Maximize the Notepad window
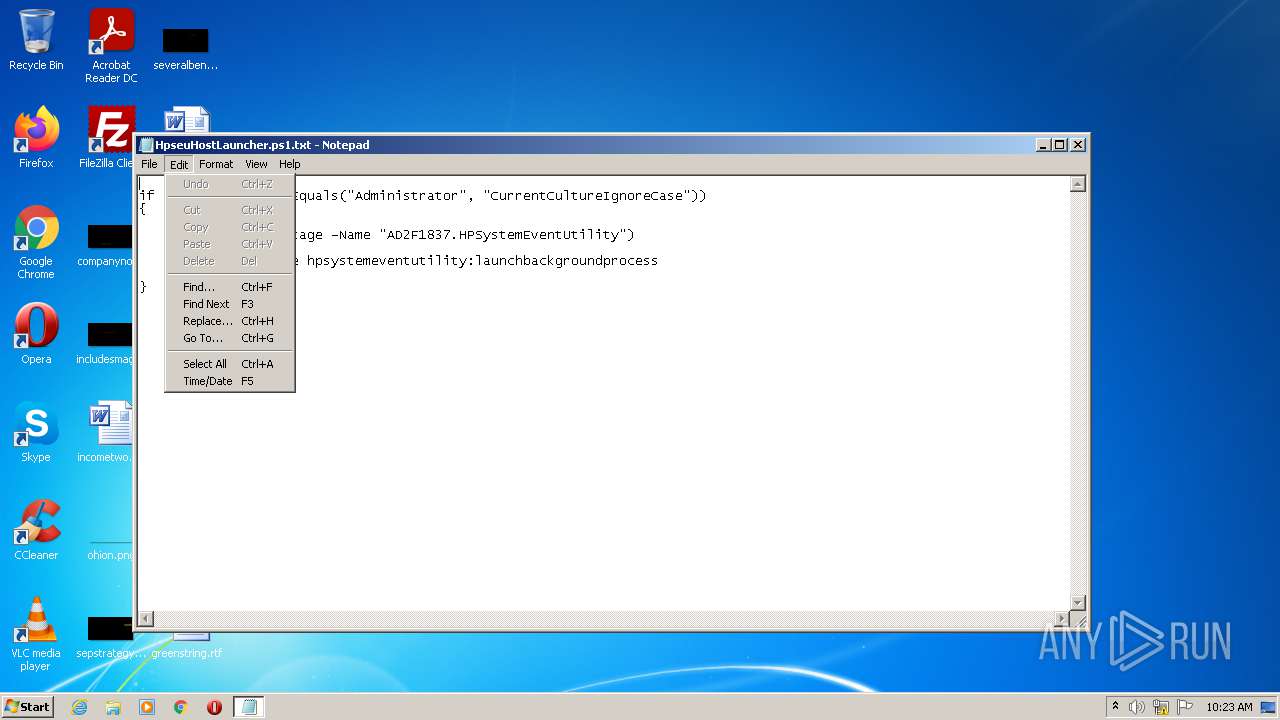Screen dimensions: 1280x720 (1060, 145)
